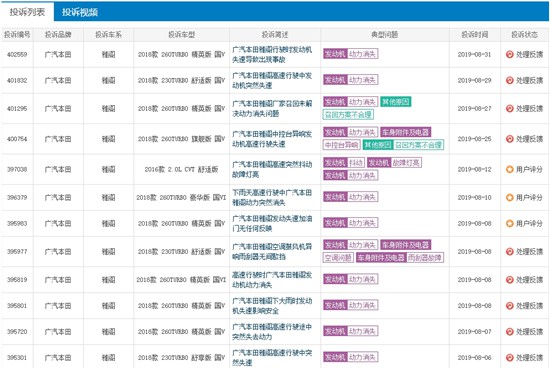
Task: Open complaint 高速行驶途中突然失去动力
Action: (272, 331)
